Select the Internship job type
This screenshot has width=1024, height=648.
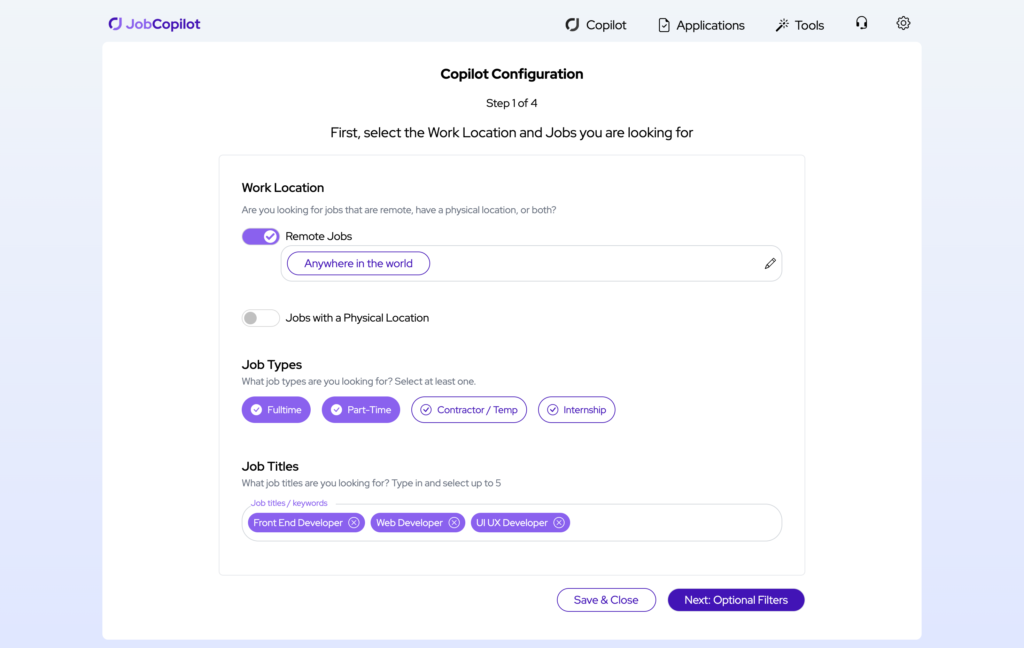pyautogui.click(x=576, y=410)
